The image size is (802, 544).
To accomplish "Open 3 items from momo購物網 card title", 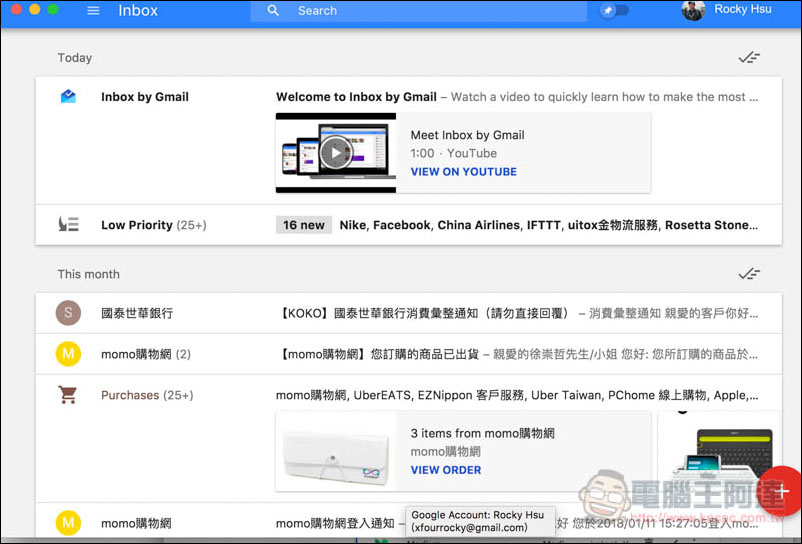I will pos(482,433).
